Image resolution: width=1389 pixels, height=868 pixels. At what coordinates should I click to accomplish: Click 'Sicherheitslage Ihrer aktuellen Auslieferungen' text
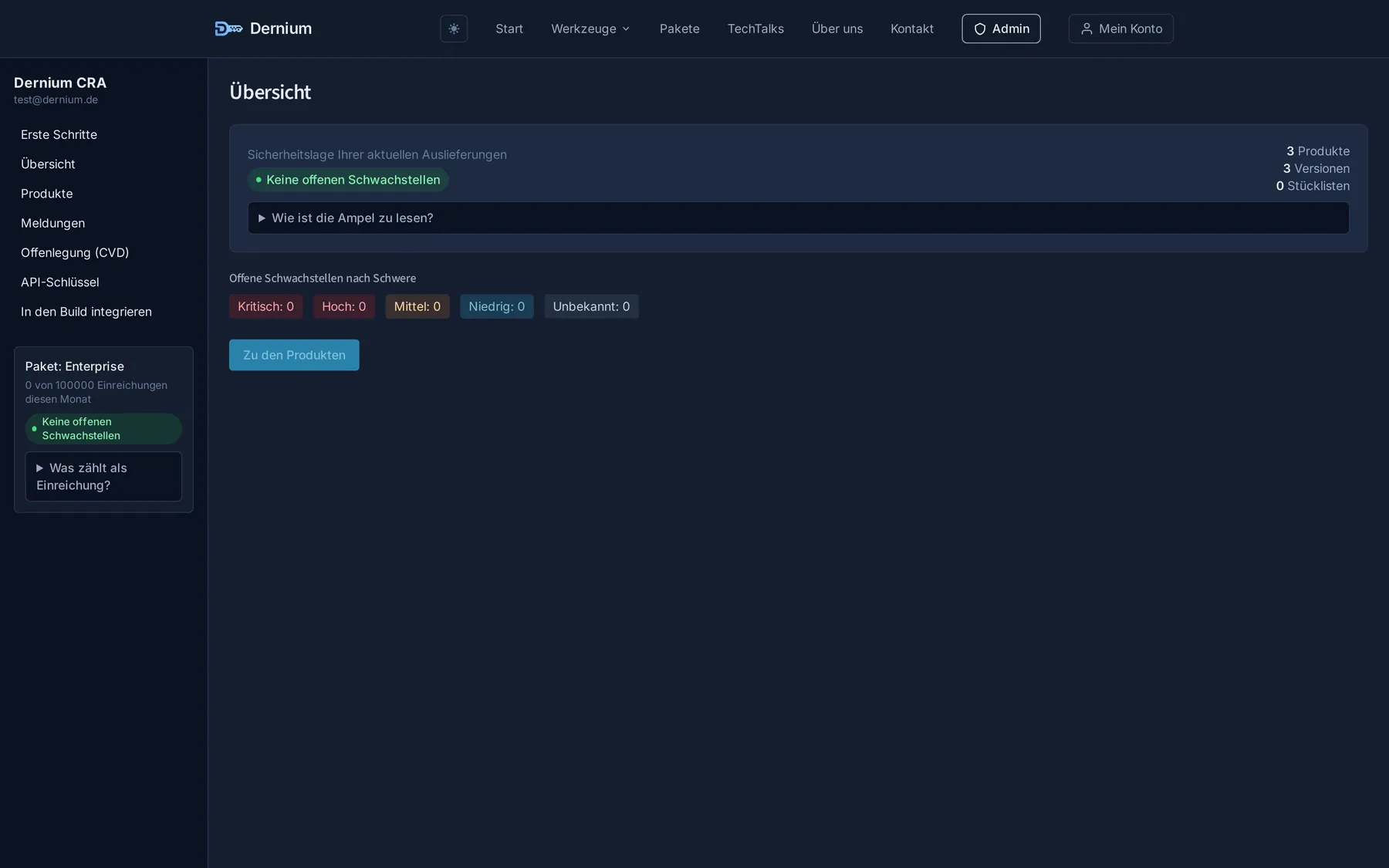(377, 154)
